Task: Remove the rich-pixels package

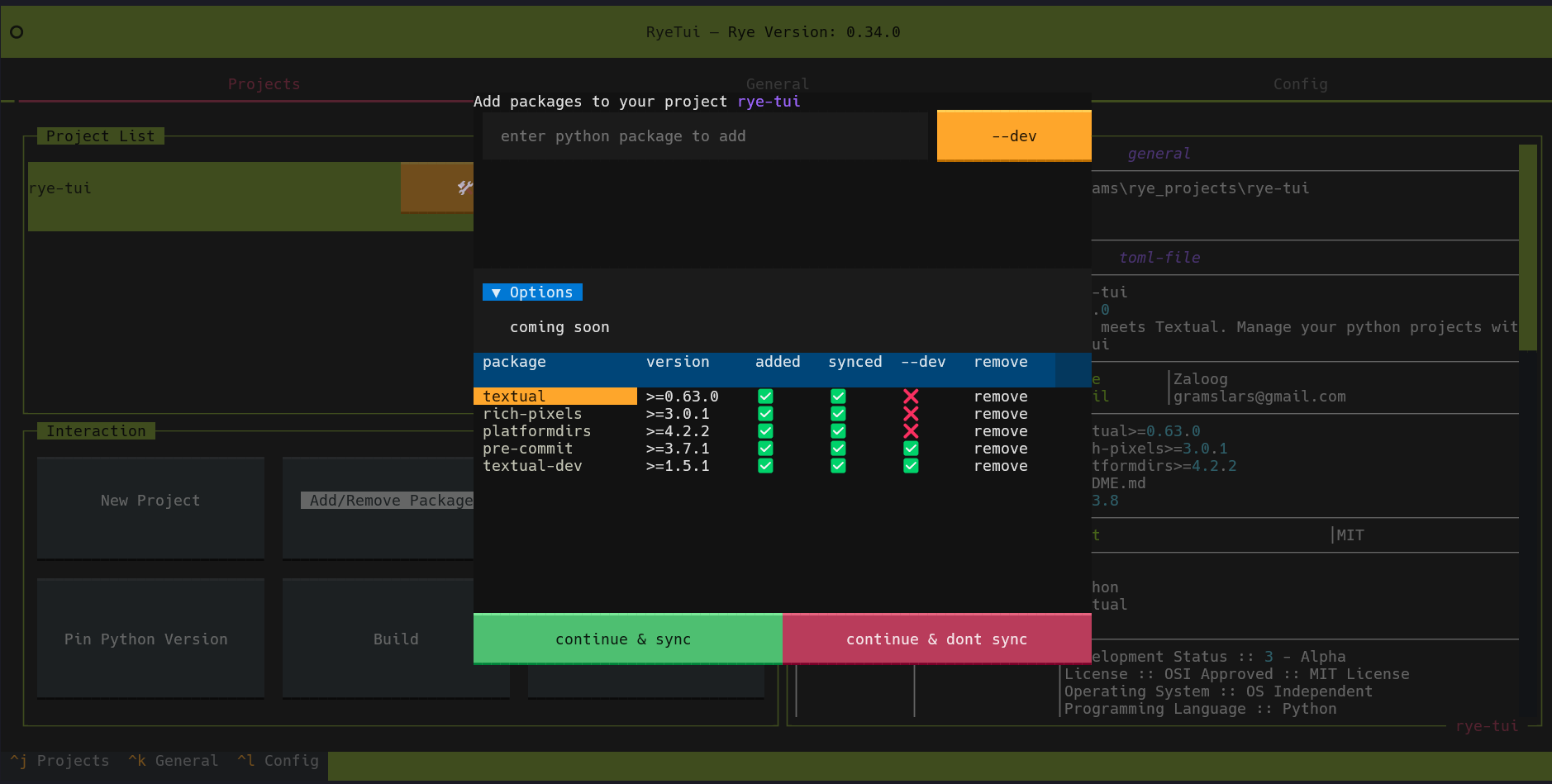Action: click(x=1001, y=414)
